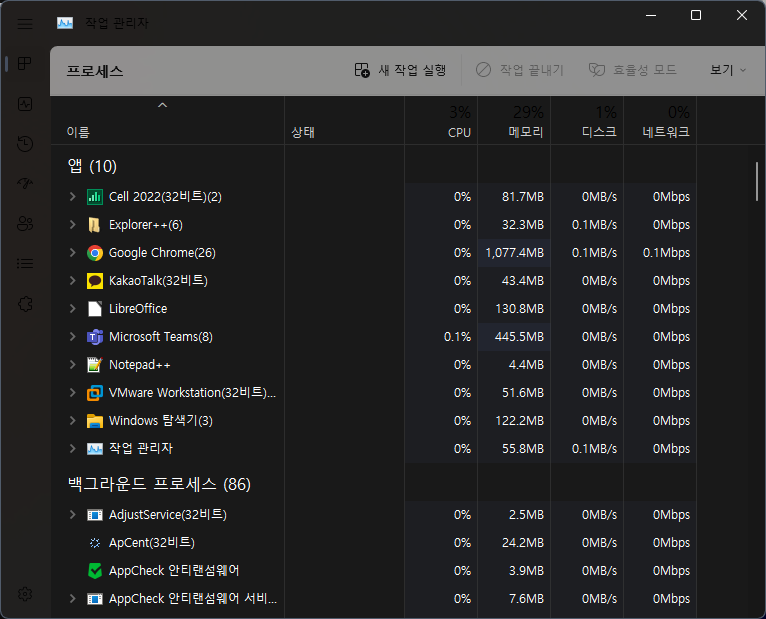Click the ApCent process icon
Screen dimensions: 766x619
95,543
